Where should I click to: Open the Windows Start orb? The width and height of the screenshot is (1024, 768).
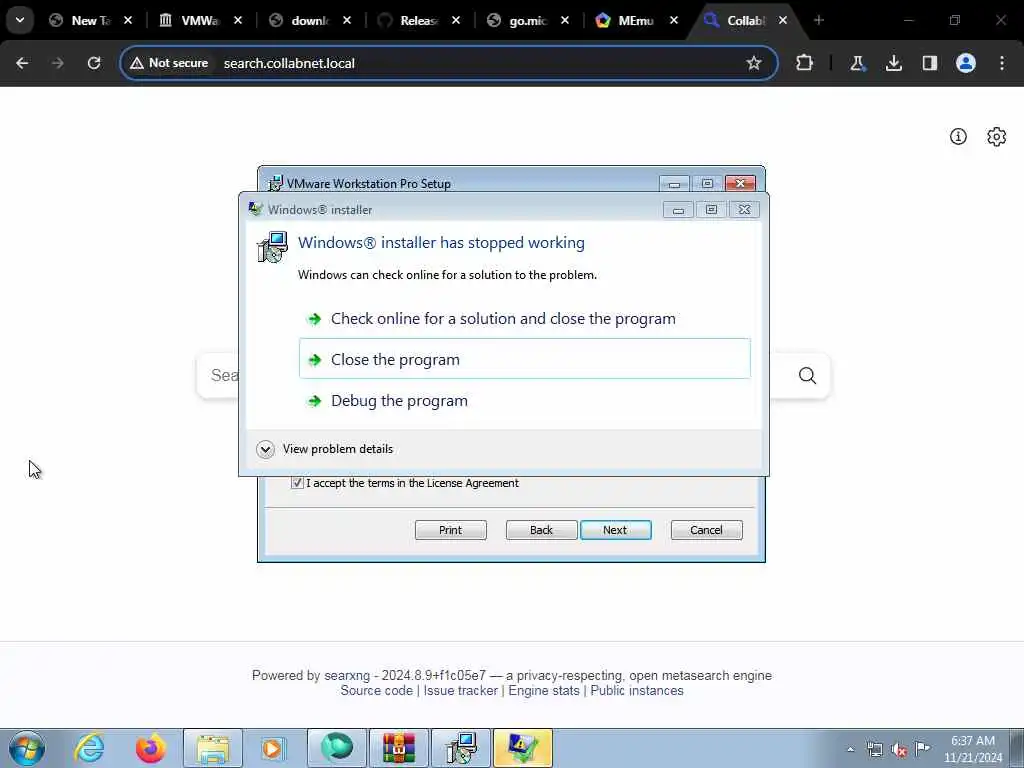pyautogui.click(x=27, y=748)
